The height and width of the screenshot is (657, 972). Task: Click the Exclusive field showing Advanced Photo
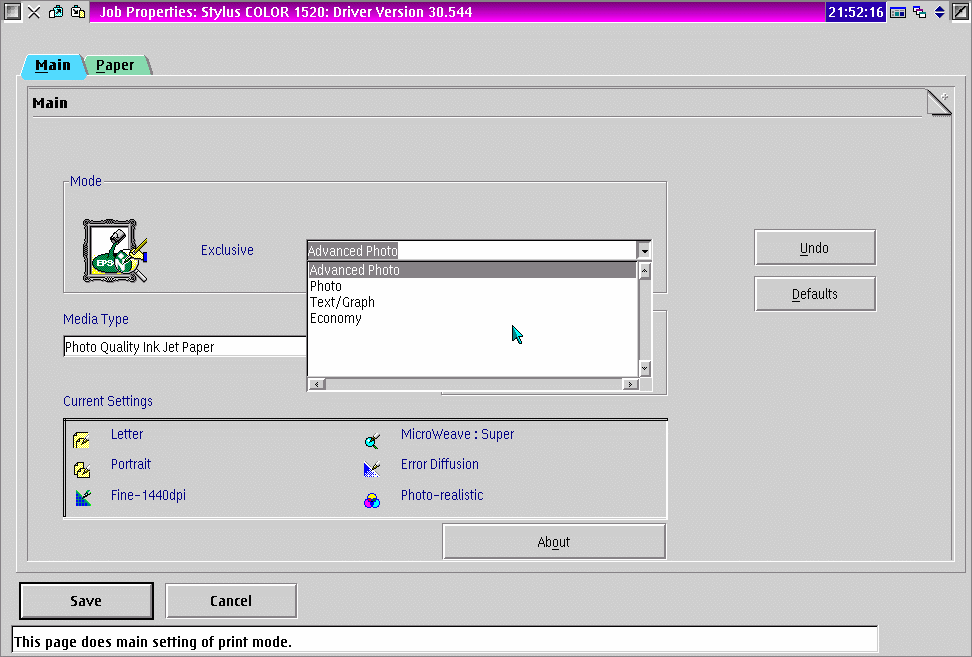tap(471, 250)
